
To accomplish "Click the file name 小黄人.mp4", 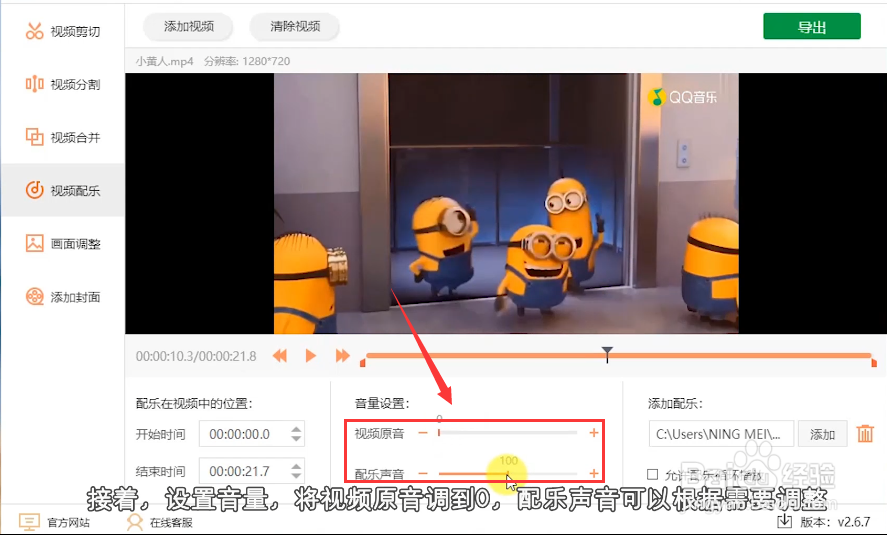I will point(165,61).
